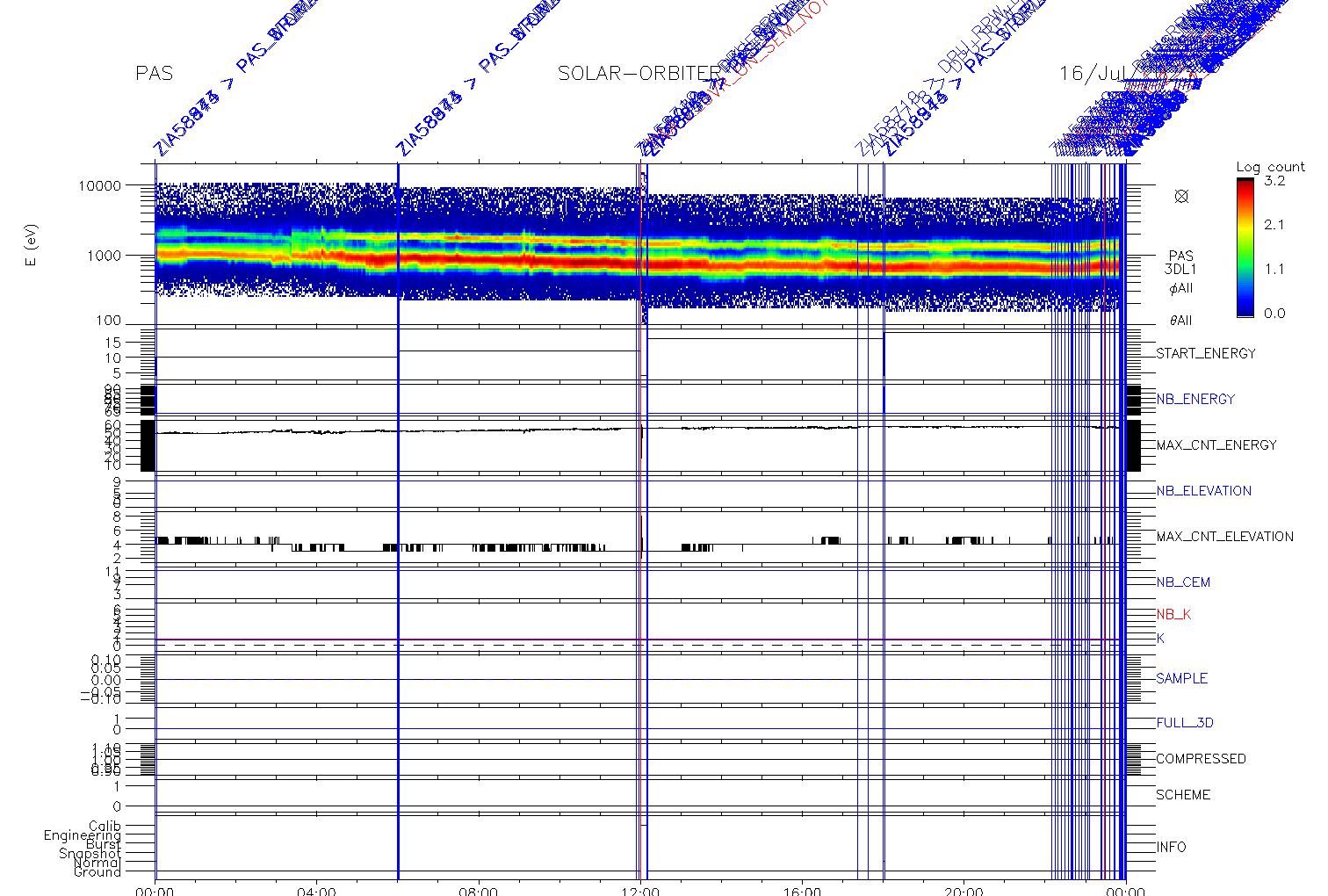This screenshot has height=896, width=1328.
Task: Click the 20:00 tick on the time axis
Action: pos(964,890)
